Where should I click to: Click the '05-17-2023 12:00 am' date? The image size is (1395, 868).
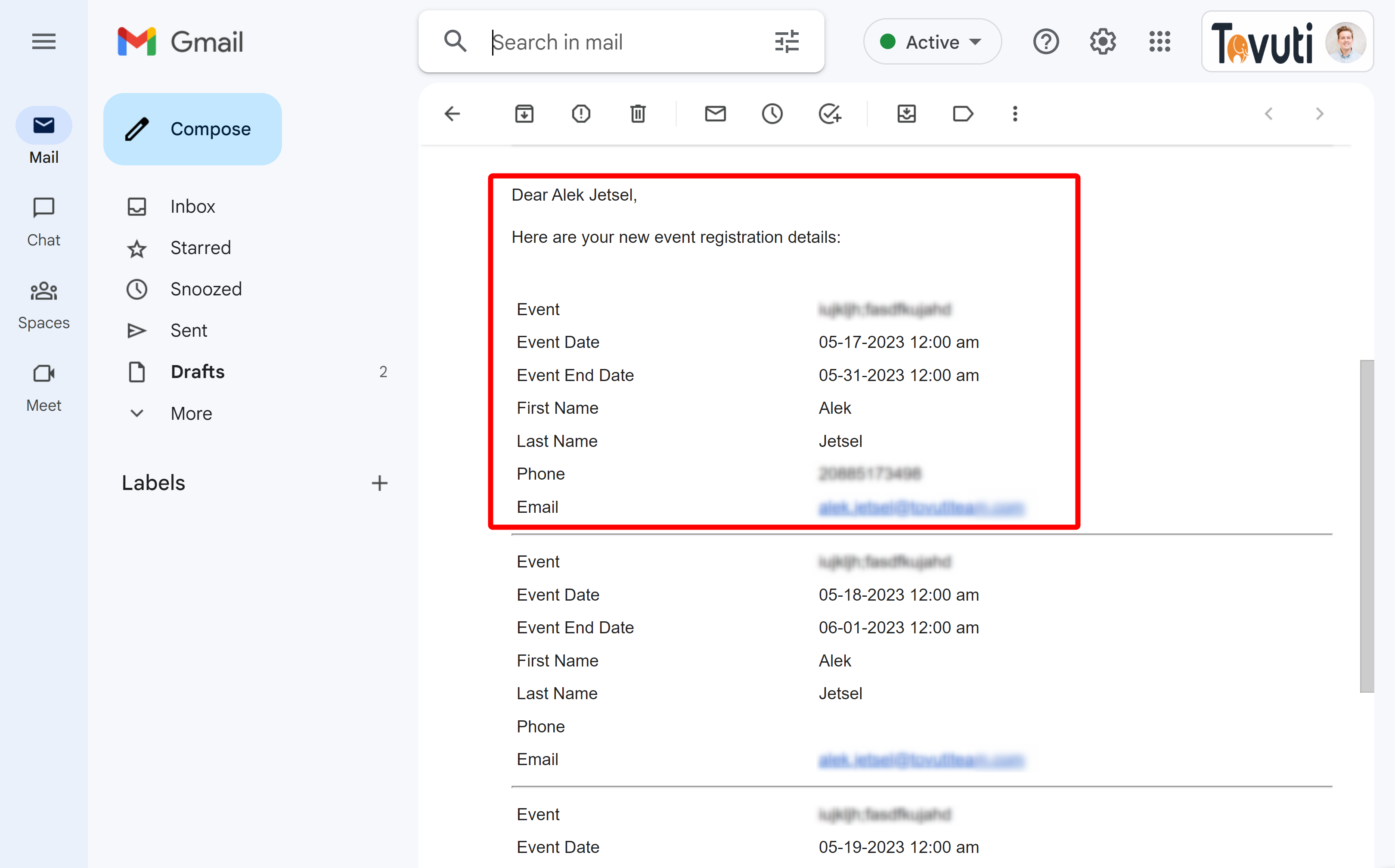click(899, 342)
